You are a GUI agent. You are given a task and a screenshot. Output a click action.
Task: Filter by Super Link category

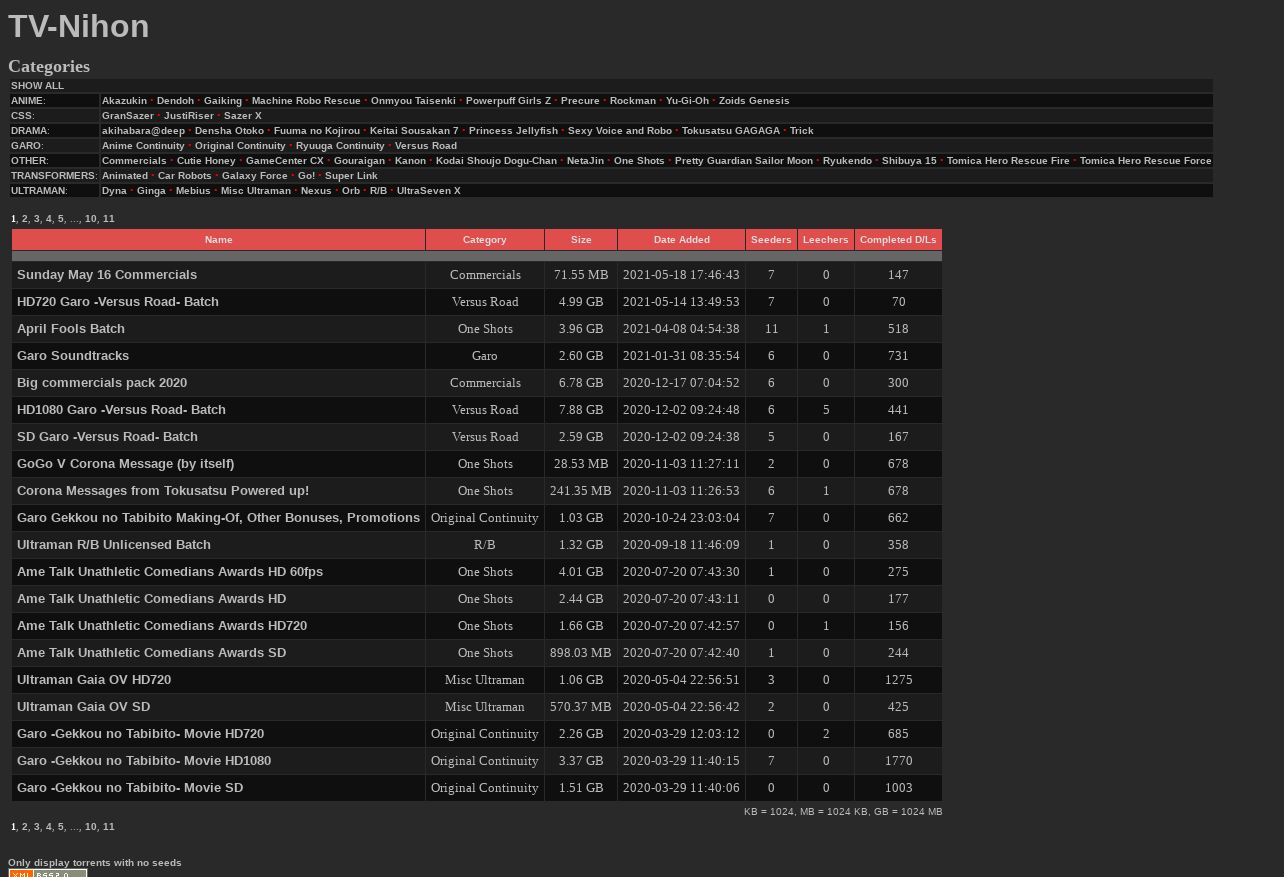351,176
